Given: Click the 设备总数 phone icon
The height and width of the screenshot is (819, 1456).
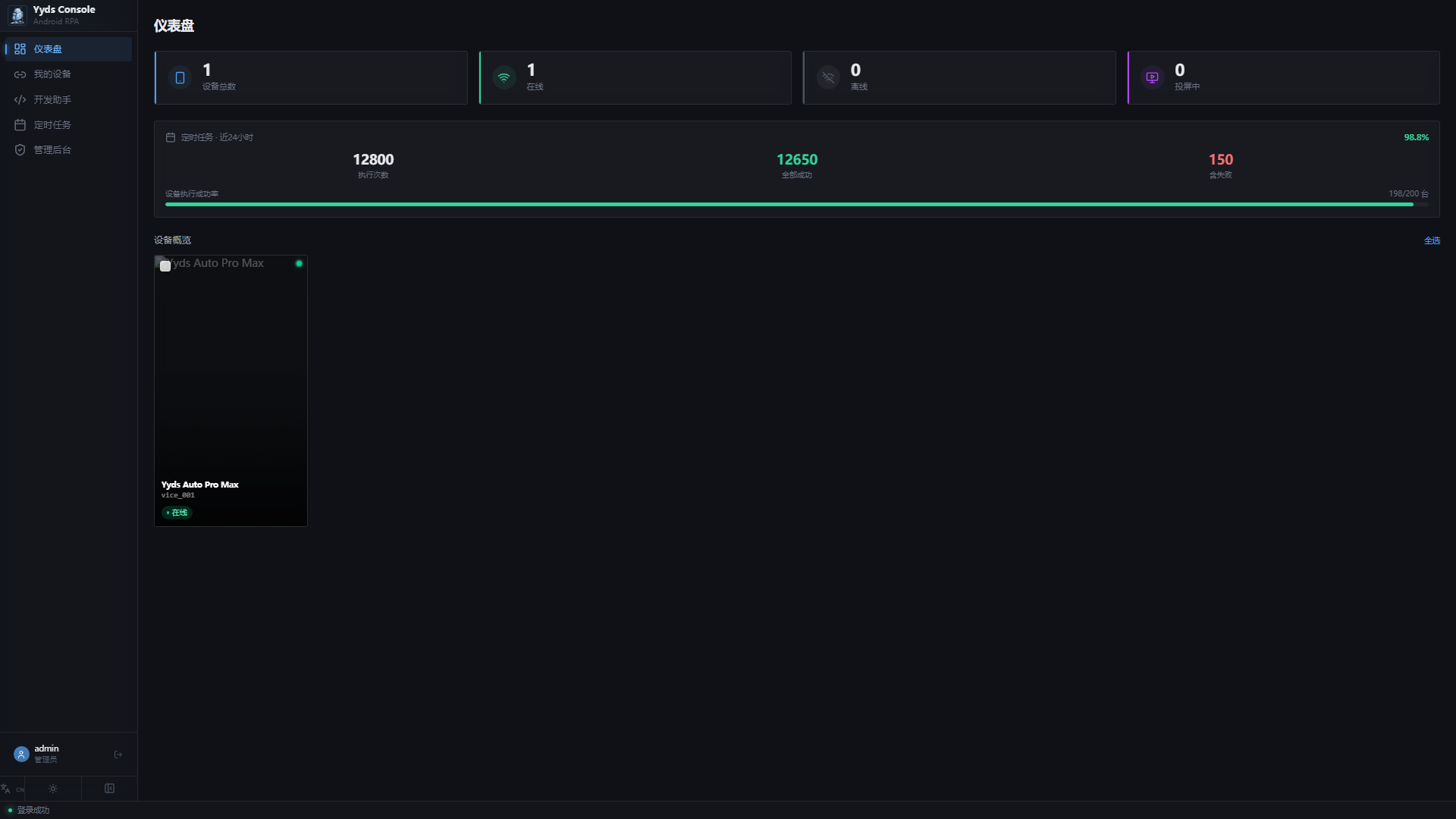Looking at the screenshot, I should [180, 77].
